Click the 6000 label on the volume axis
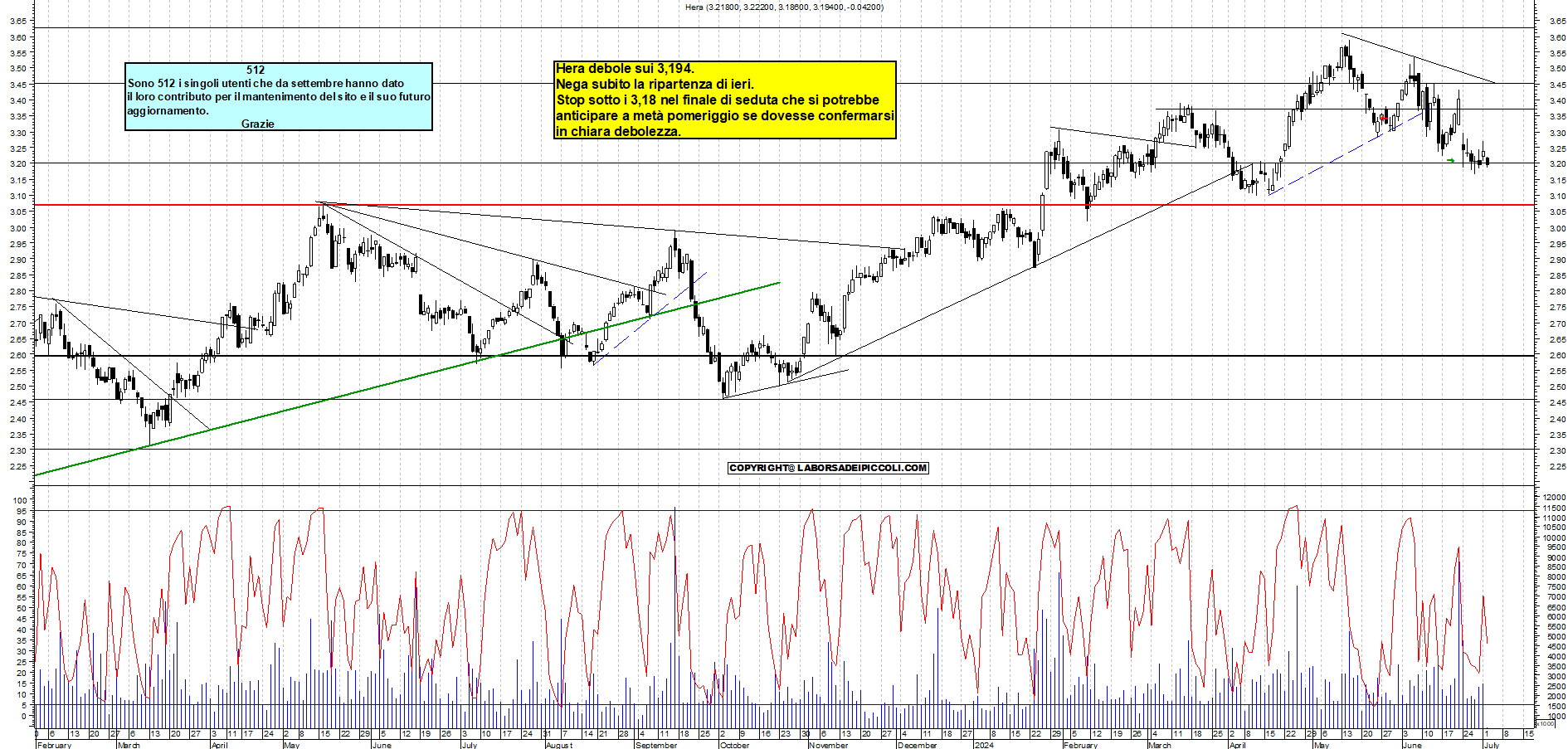1568x749 pixels. [1556, 617]
